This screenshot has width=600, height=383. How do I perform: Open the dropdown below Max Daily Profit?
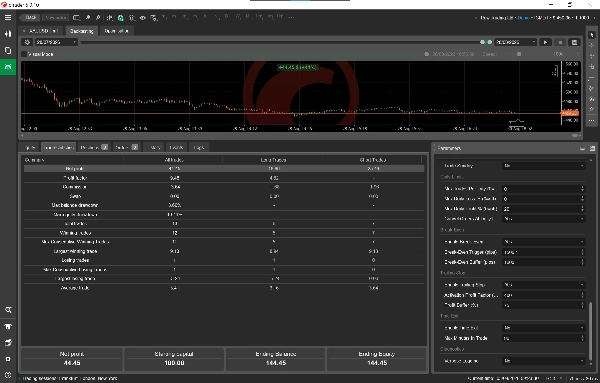(543, 219)
